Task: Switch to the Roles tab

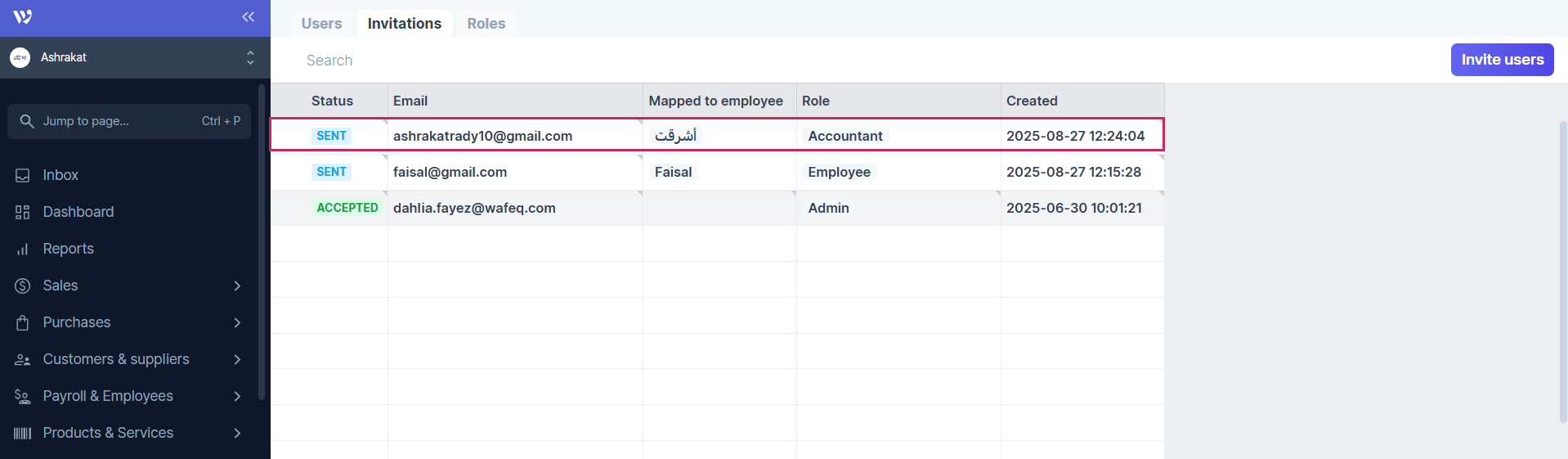Action: click(486, 24)
